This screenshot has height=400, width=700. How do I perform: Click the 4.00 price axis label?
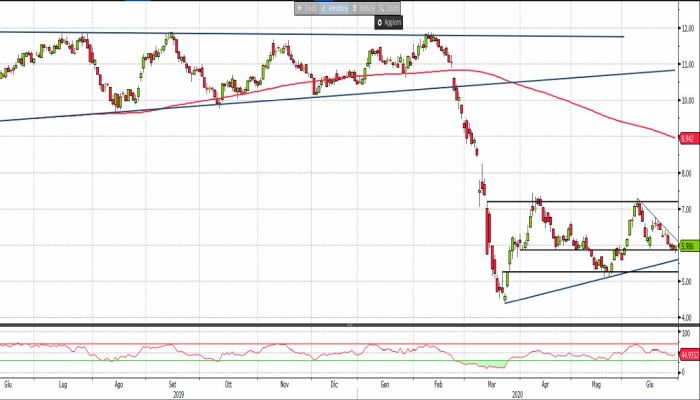[688, 318]
